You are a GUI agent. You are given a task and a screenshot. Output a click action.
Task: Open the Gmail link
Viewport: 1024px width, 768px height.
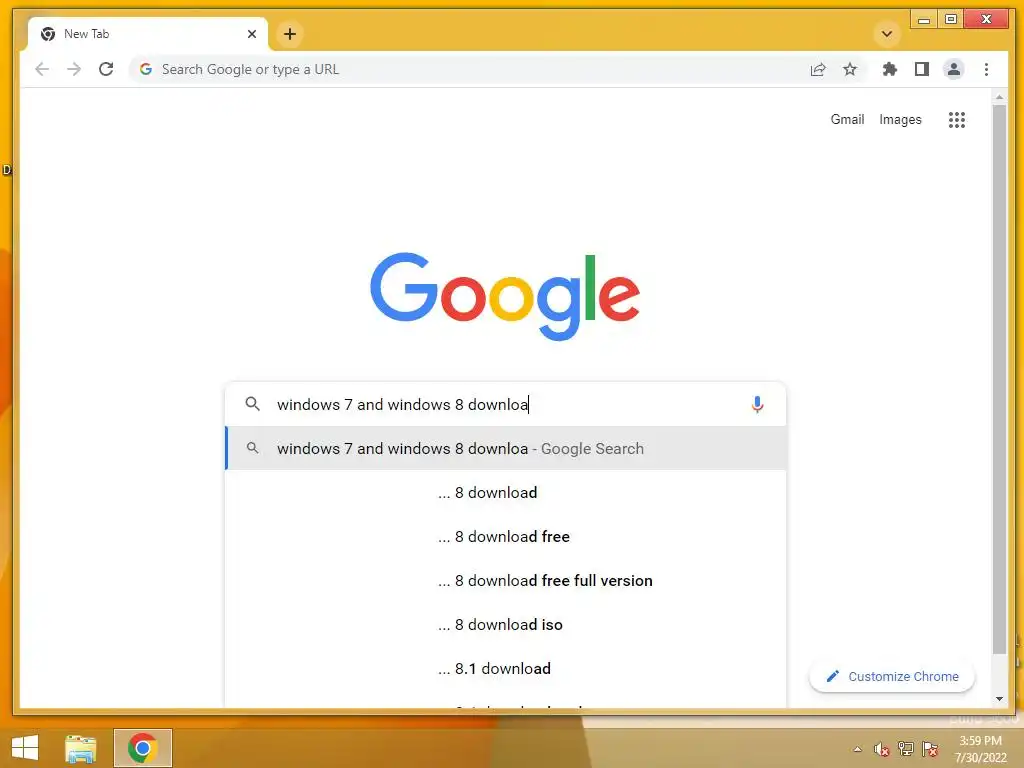pos(847,120)
